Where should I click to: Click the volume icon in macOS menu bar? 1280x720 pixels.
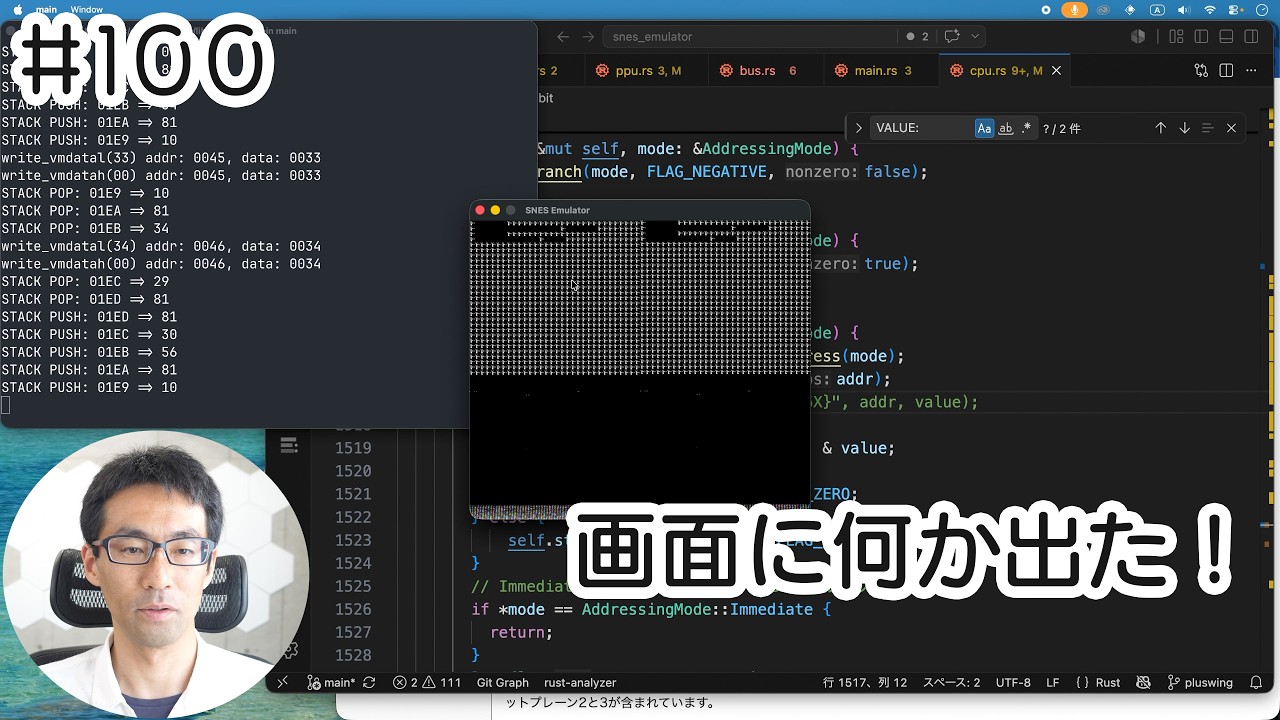[x=1183, y=10]
